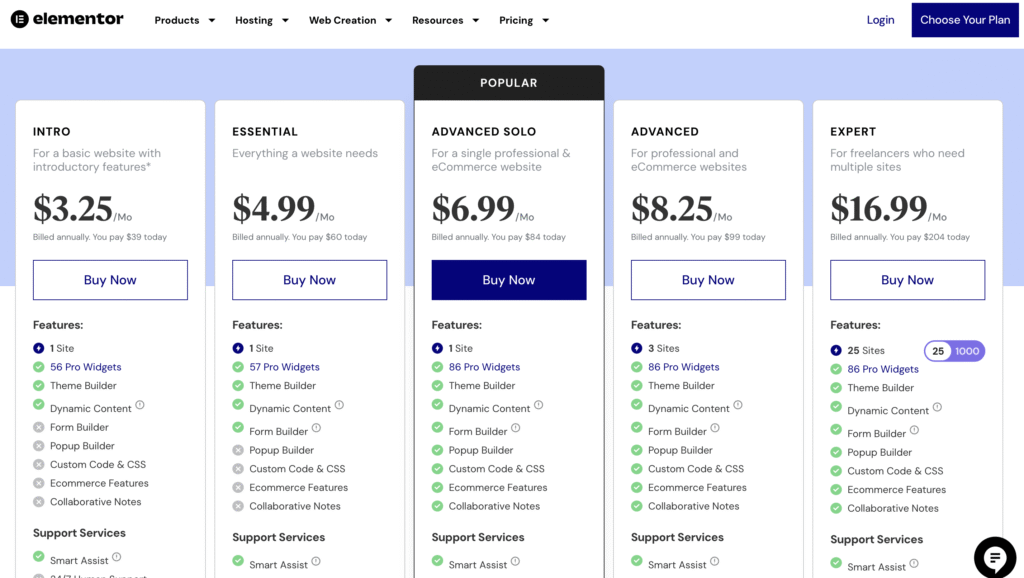The height and width of the screenshot is (578, 1024).
Task: Click the Choose Your Plan button
Action: 964,19
